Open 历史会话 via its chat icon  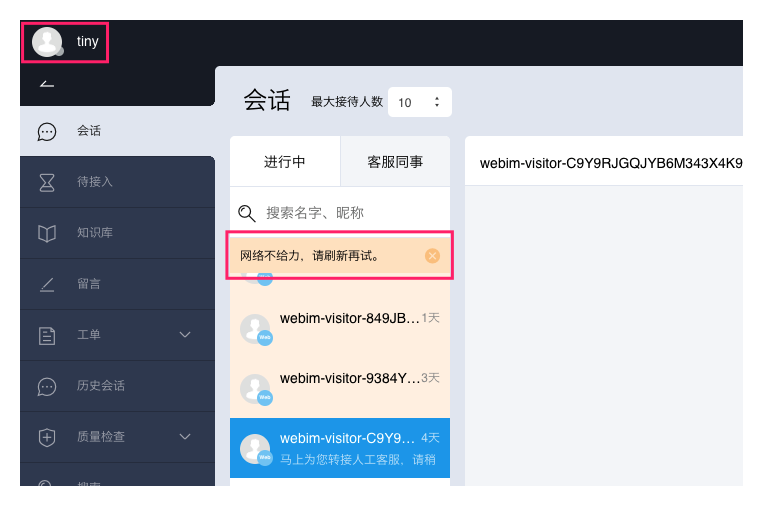coord(47,386)
